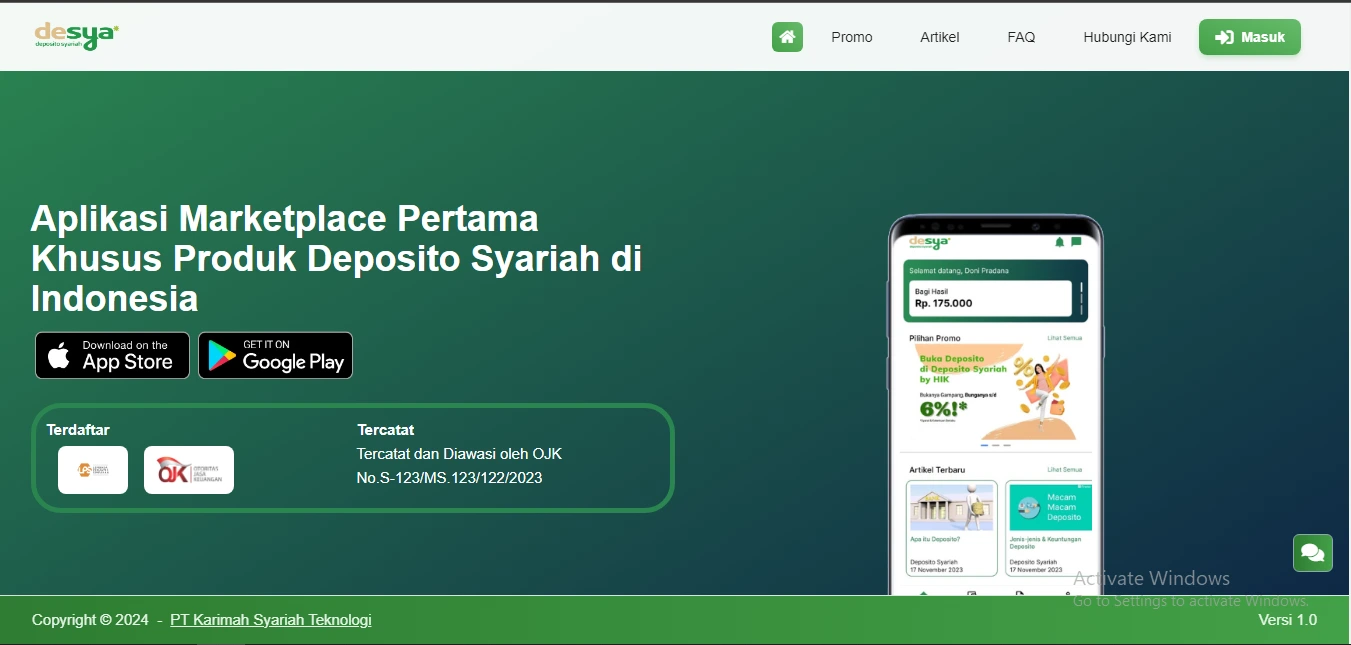Click the Bagi Hasil Rp. 175.000 card
Viewport: 1351px width, 645px height.
[991, 297]
